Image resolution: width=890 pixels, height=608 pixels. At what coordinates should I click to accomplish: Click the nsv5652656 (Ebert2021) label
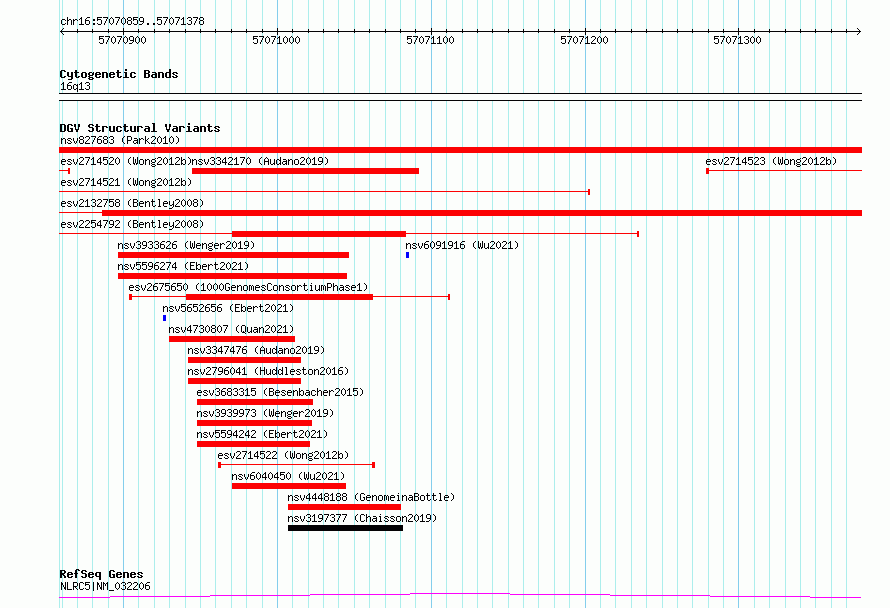[228, 308]
